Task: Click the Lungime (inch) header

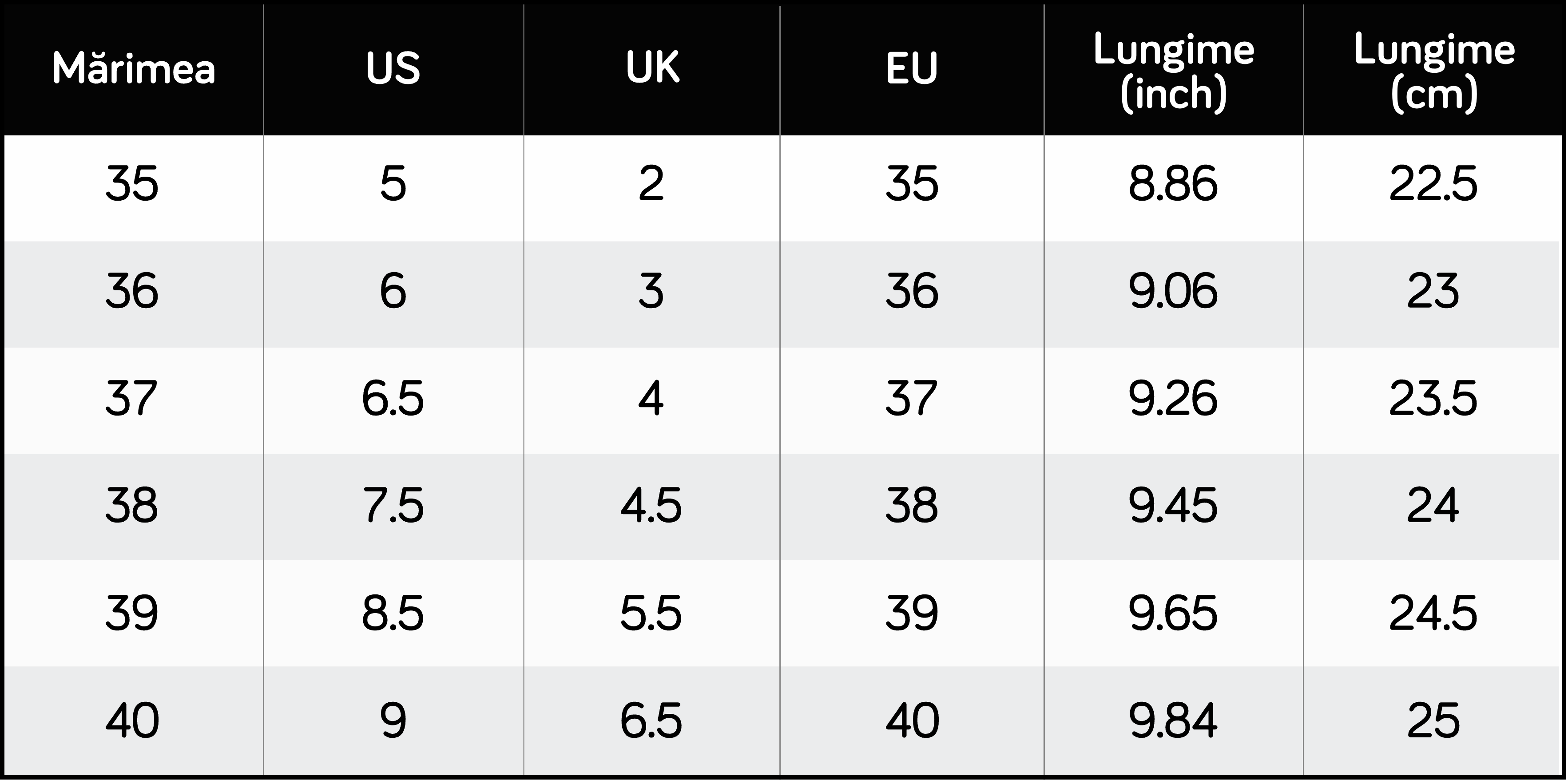Action: pyautogui.click(x=1174, y=72)
